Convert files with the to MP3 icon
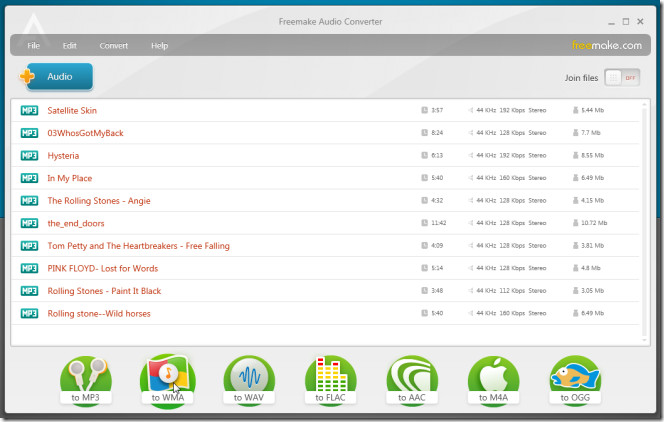Image resolution: width=664 pixels, height=422 pixels. (x=86, y=381)
